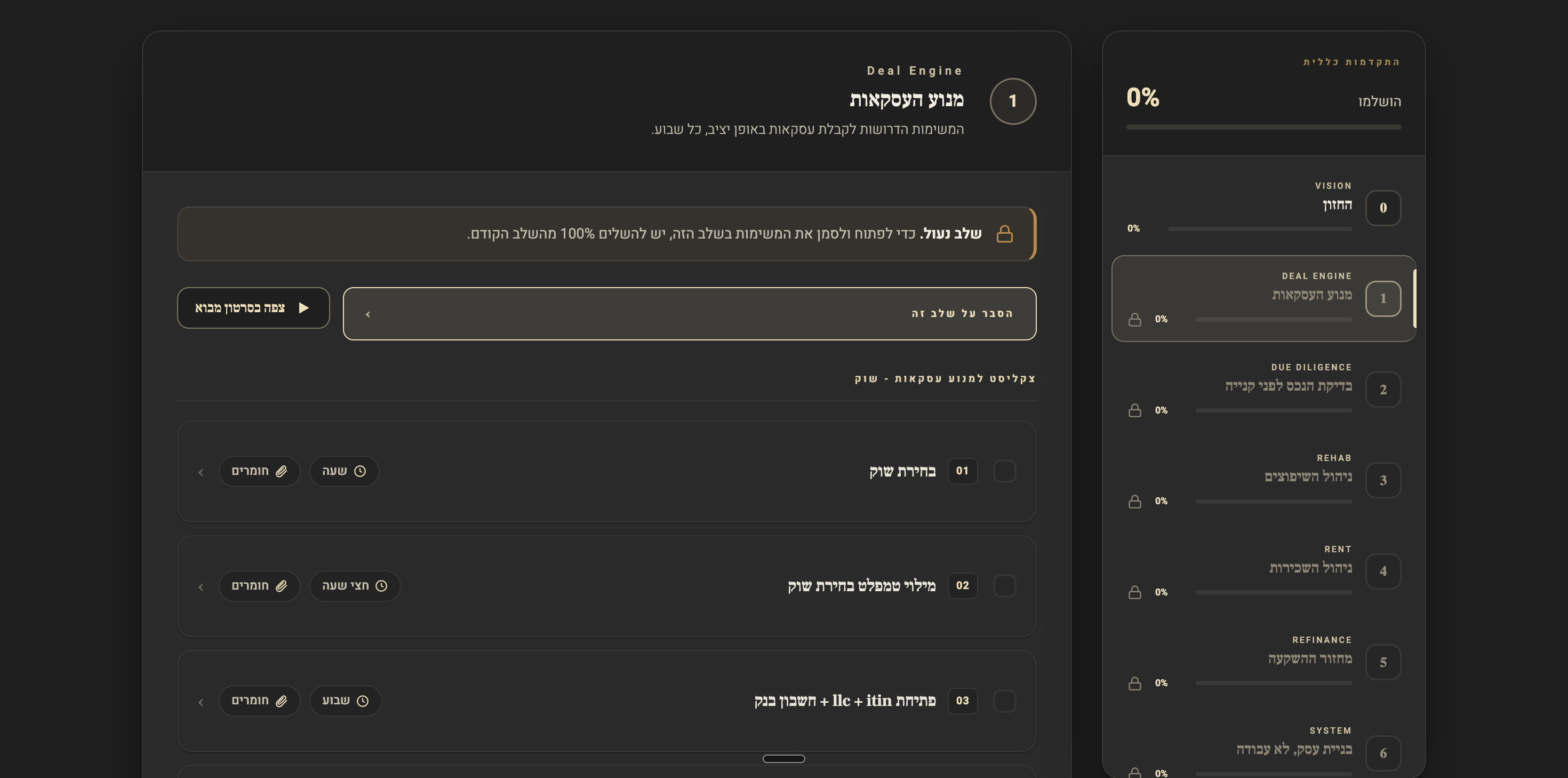Click the clock icon on task 01's שעה pill
The image size is (1568, 778).
tap(360, 471)
